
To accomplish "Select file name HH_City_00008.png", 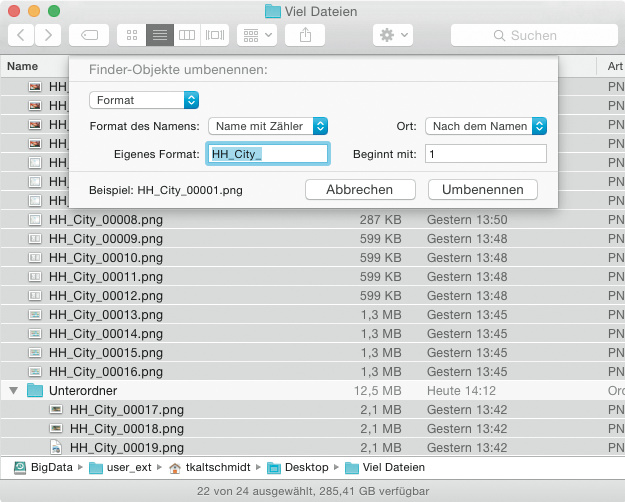I will tap(106, 220).
